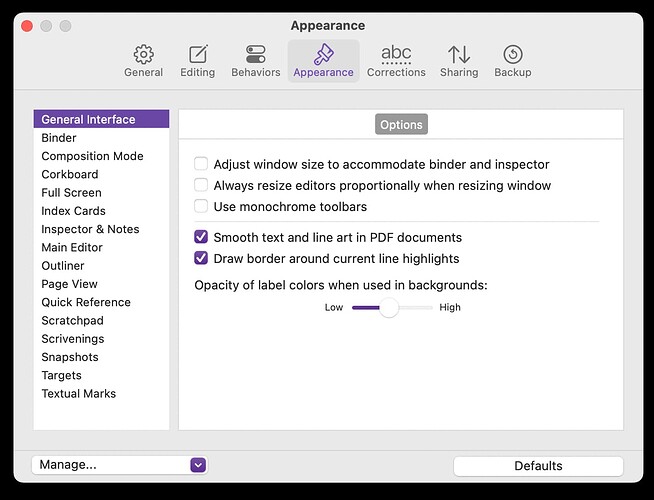Enable Adjust window size to accommodate binder checkbox
This screenshot has width=654, height=500.
tap(201, 164)
